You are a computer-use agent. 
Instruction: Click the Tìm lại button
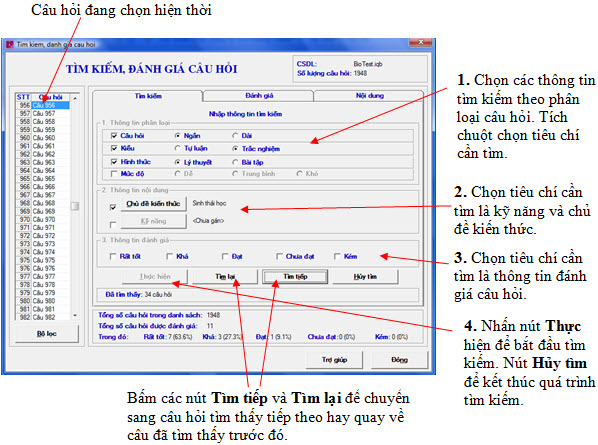[225, 276]
